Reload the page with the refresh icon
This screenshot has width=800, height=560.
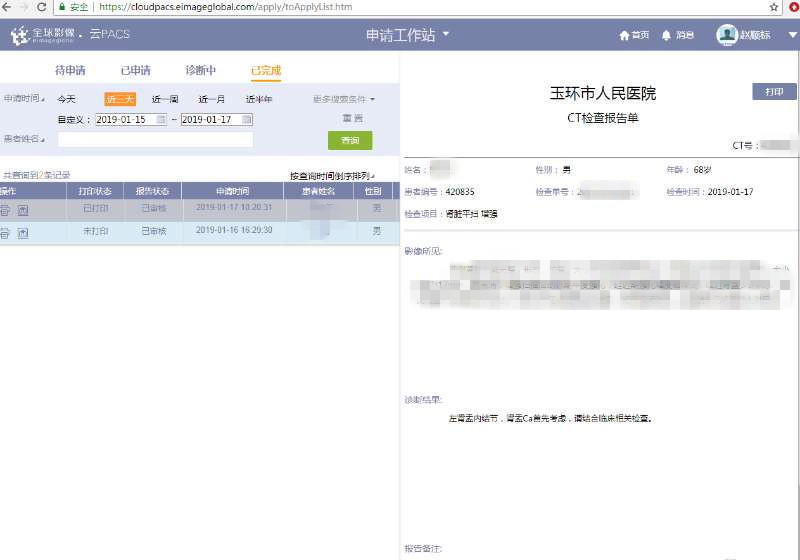(x=42, y=7)
